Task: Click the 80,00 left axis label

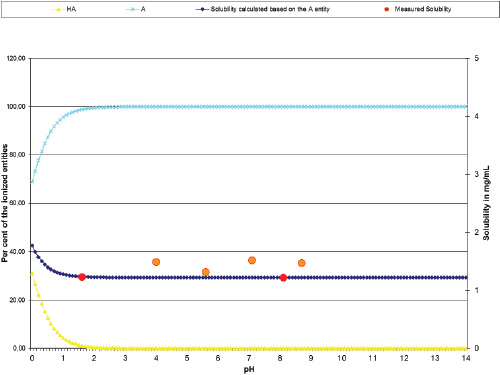Action: click(x=18, y=155)
